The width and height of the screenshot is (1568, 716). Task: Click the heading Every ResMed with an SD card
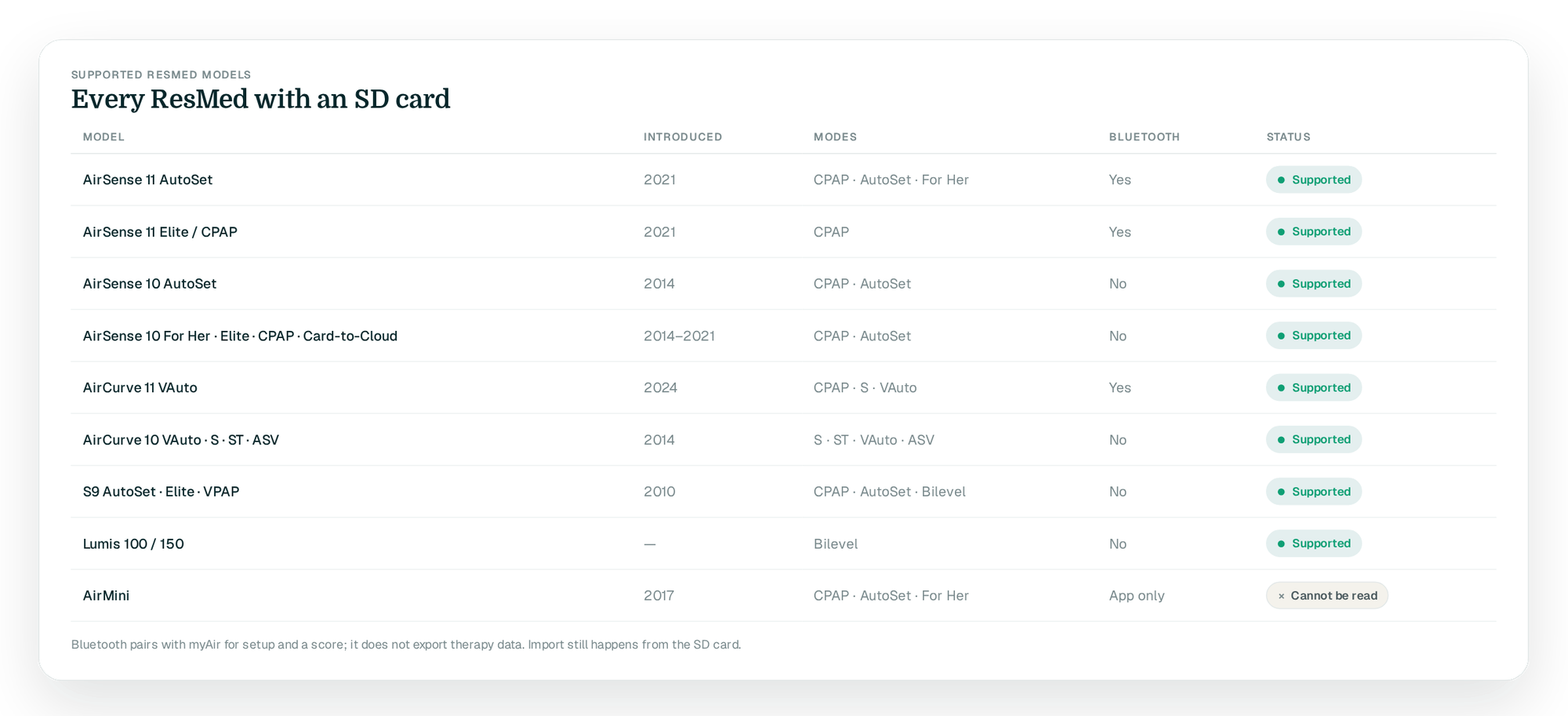click(260, 99)
